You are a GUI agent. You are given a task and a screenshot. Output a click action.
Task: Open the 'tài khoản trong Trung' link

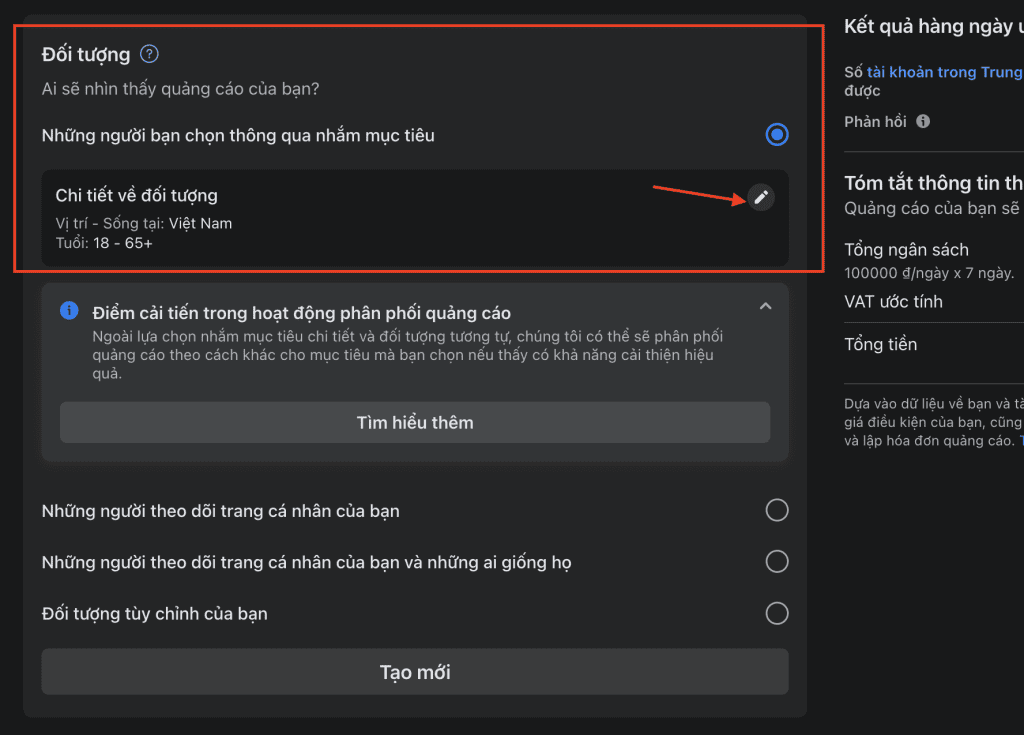coord(945,72)
